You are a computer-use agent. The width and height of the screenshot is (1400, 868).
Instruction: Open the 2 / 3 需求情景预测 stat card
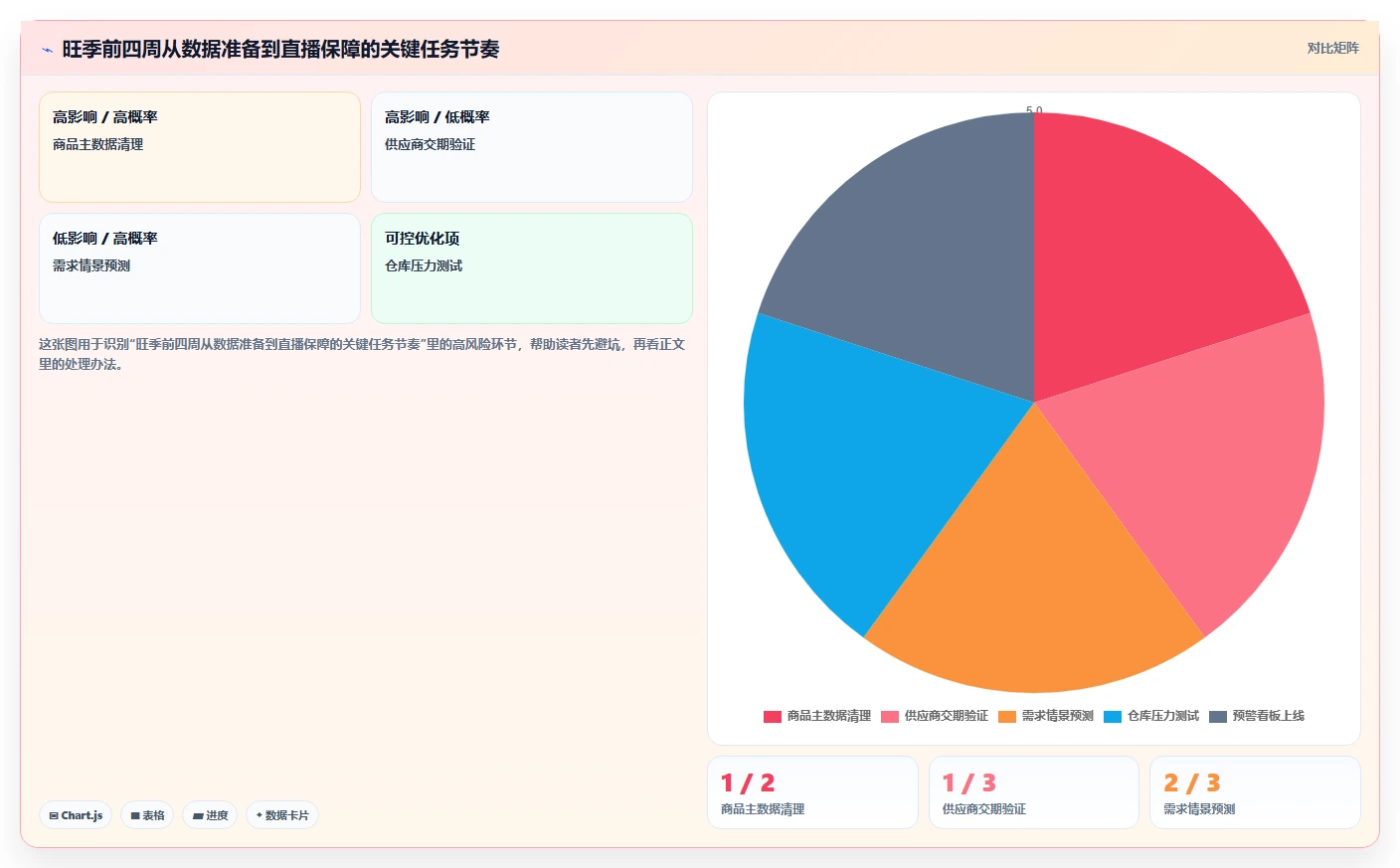pyautogui.click(x=1255, y=792)
